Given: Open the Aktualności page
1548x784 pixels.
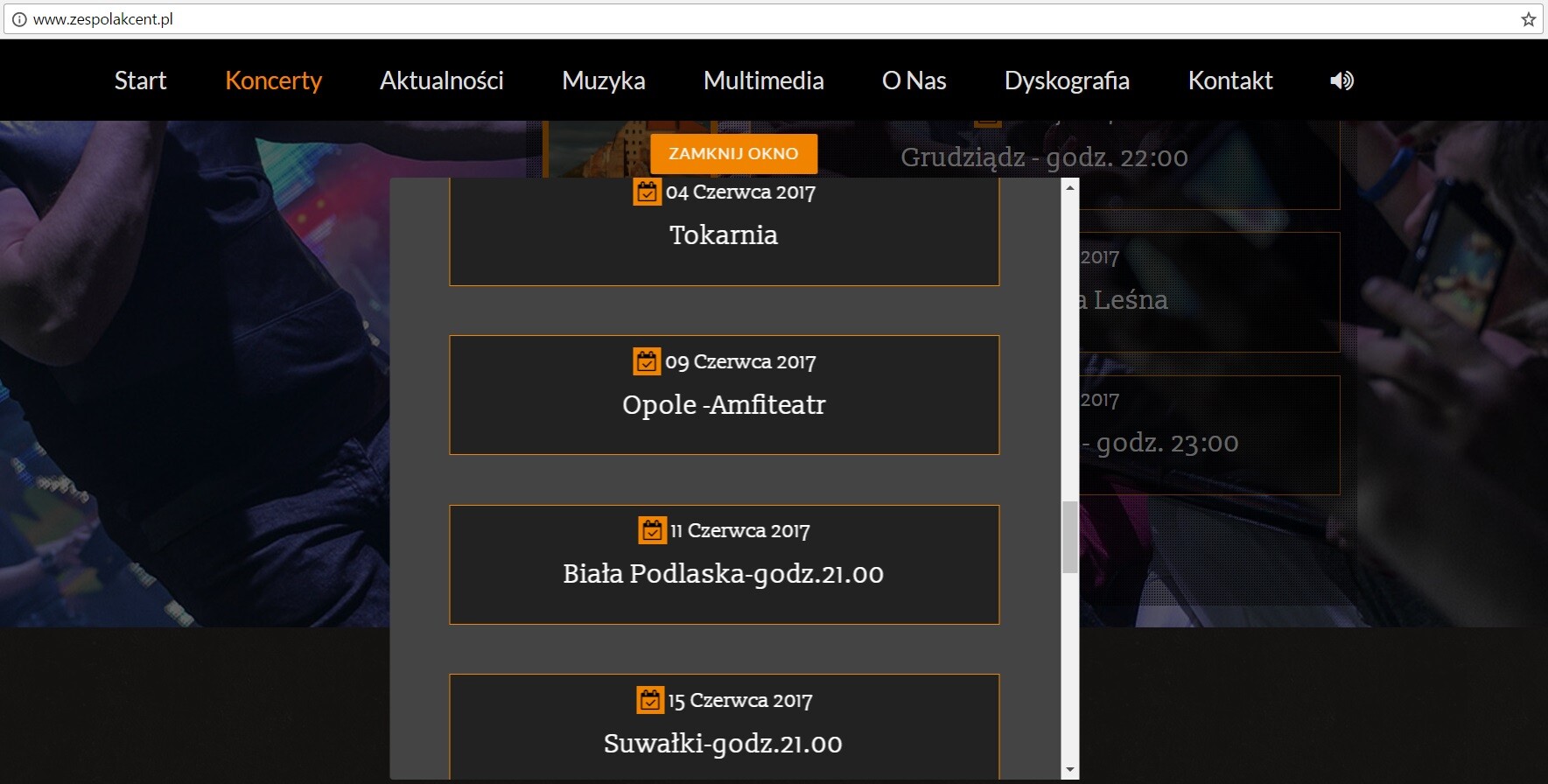Looking at the screenshot, I should pos(441,80).
